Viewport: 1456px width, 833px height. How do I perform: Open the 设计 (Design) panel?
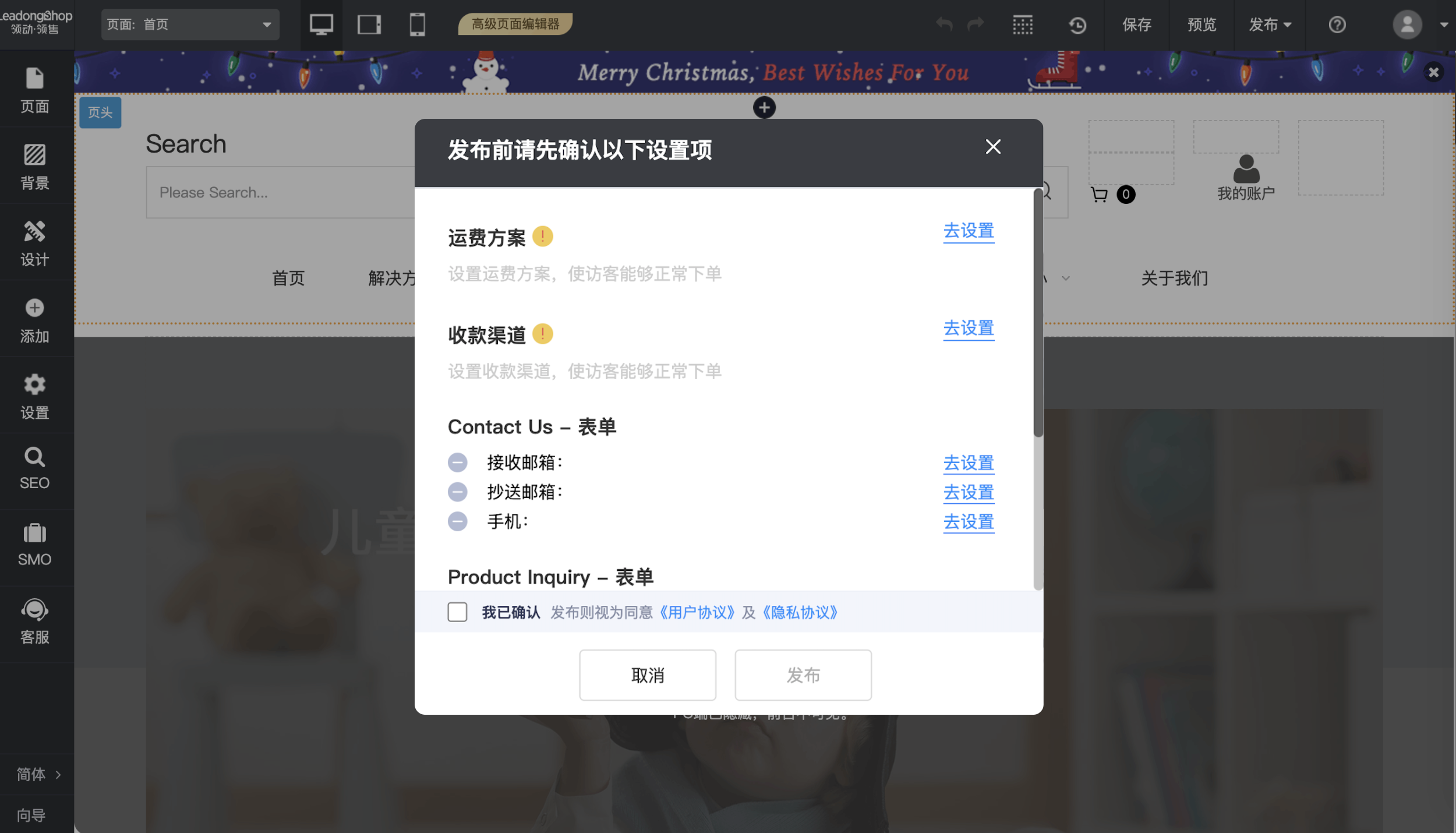[35, 243]
